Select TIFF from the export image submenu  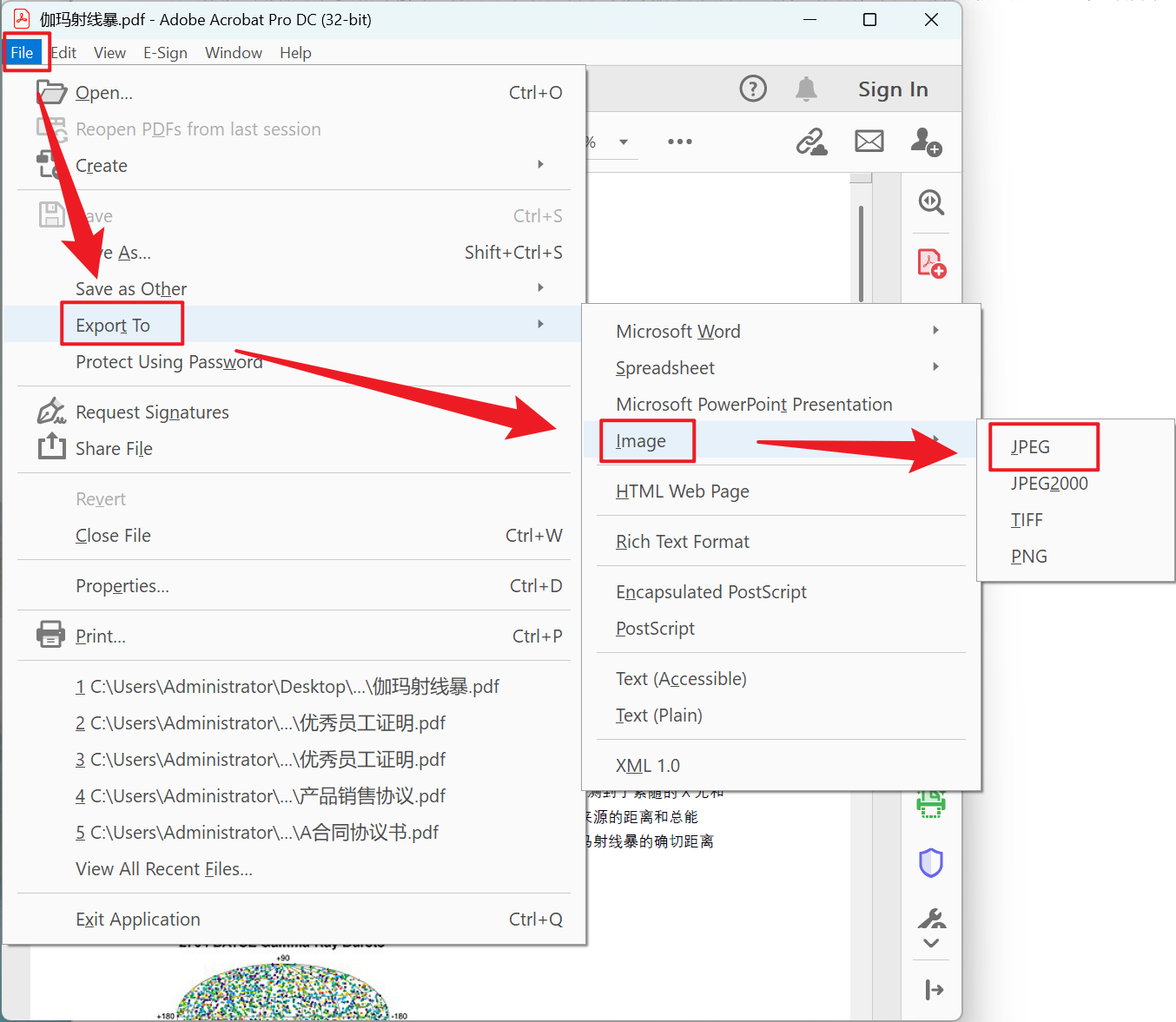(1027, 519)
